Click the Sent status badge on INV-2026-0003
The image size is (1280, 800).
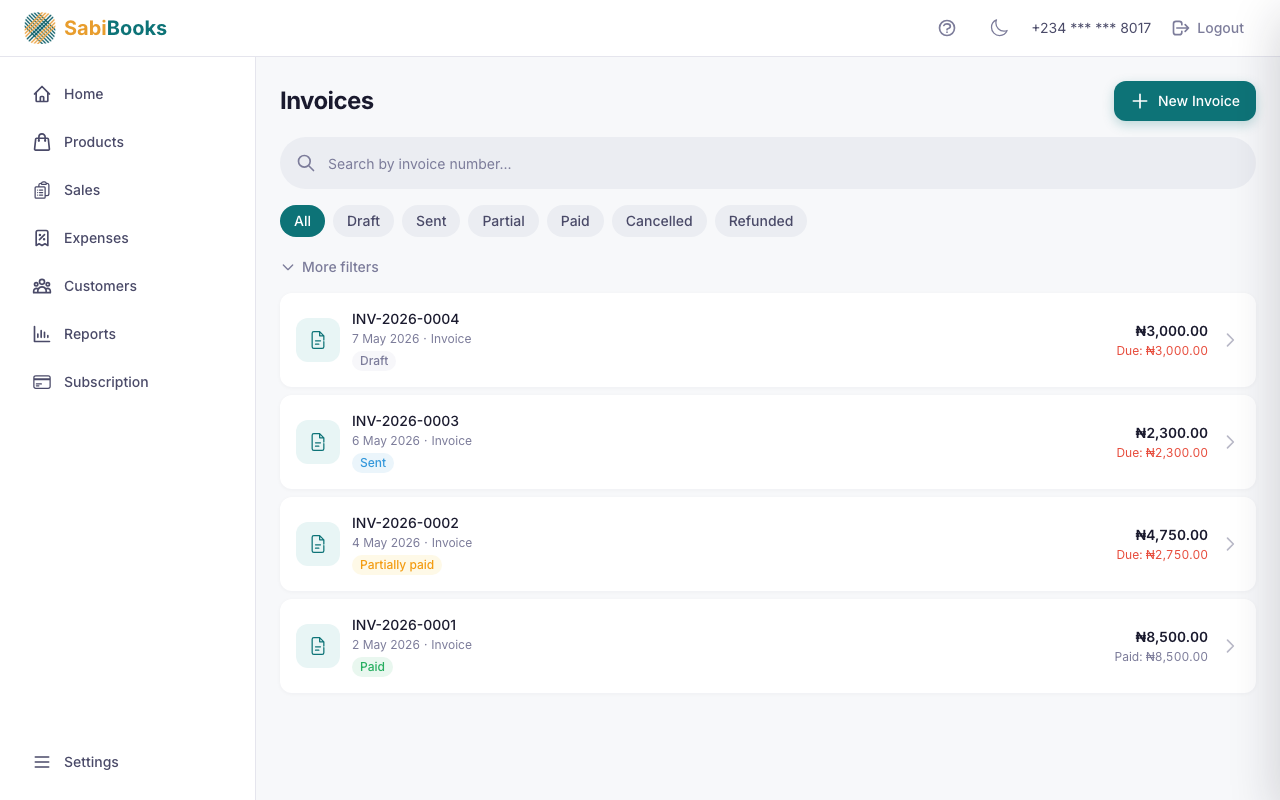pos(373,463)
